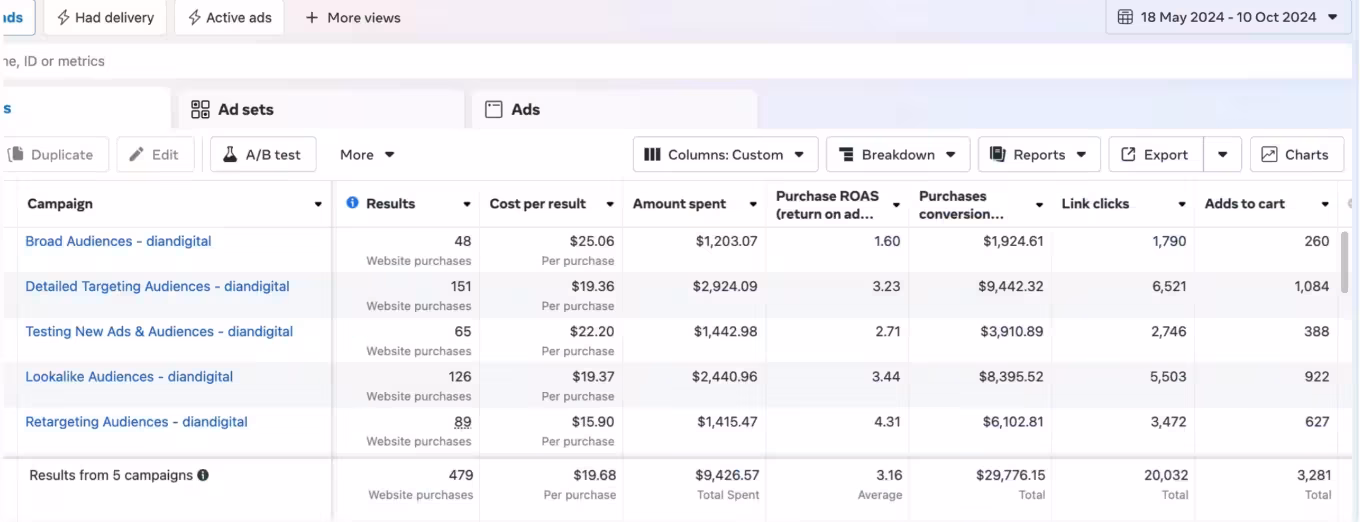Click the 479 total website purchases value
Screen dimensions: 1360x522
(461, 475)
